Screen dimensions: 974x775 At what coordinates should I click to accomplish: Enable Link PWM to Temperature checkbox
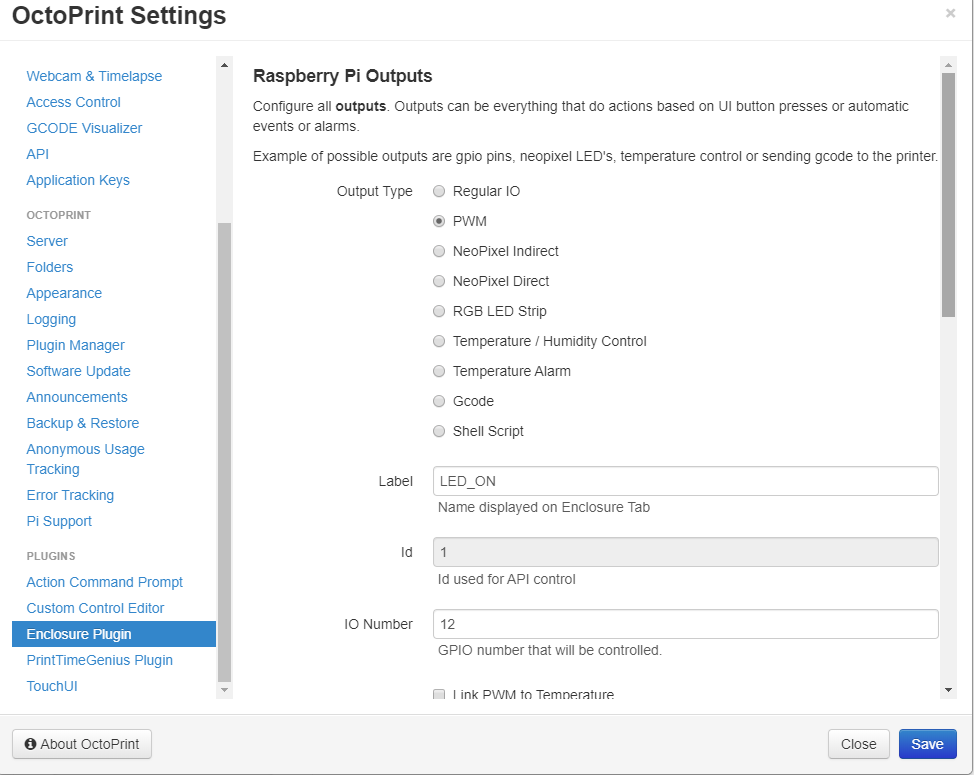tap(439, 695)
